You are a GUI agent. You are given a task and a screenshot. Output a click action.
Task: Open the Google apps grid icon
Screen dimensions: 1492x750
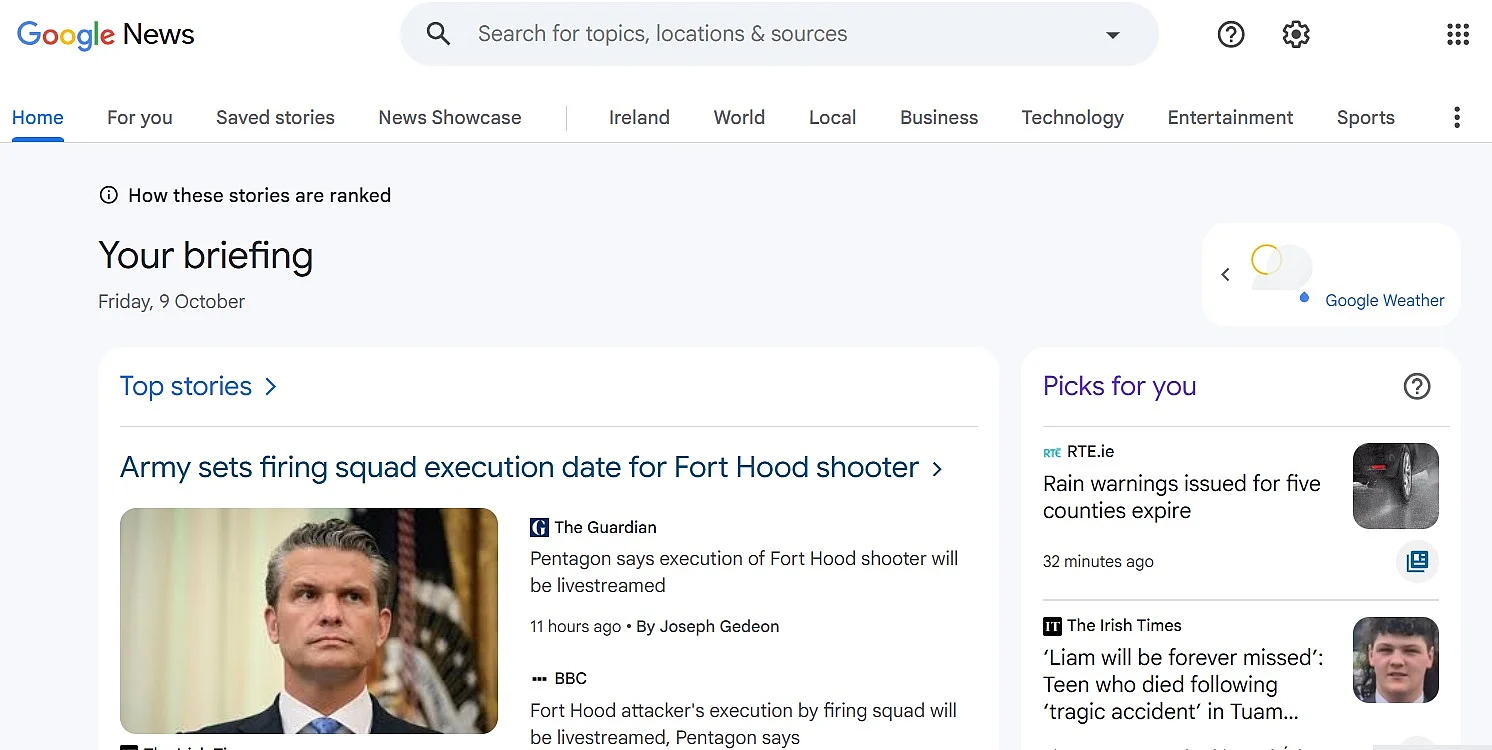1458,34
